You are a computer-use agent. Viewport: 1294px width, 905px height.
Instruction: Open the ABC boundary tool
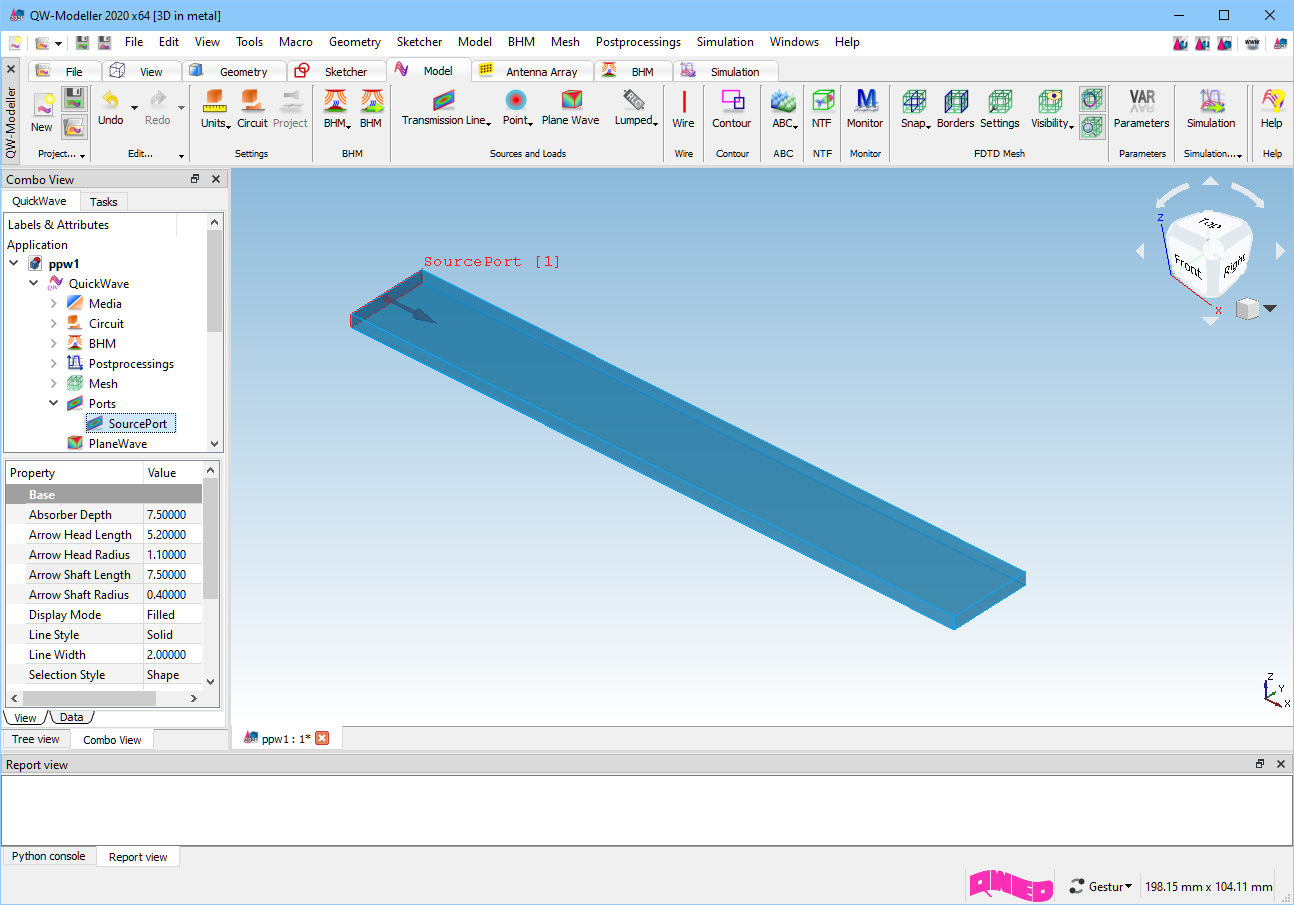click(783, 110)
